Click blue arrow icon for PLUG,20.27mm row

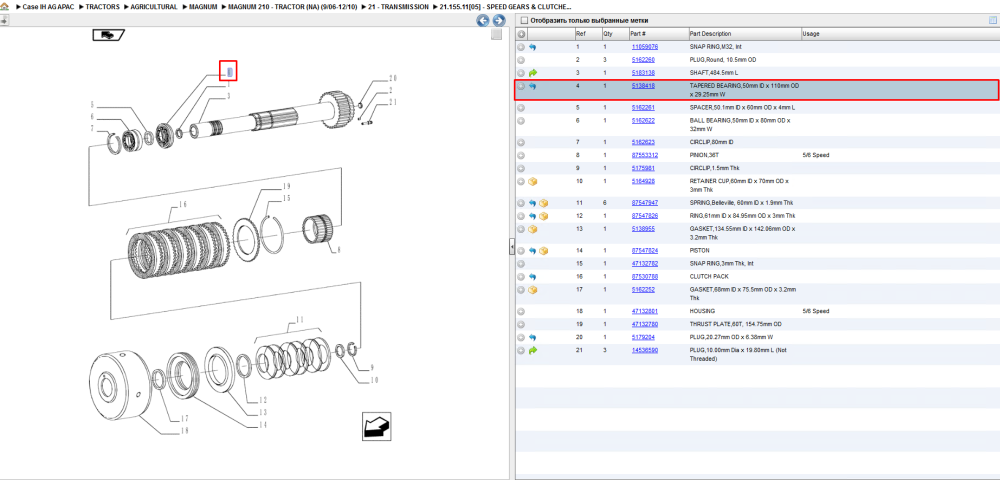pos(533,337)
